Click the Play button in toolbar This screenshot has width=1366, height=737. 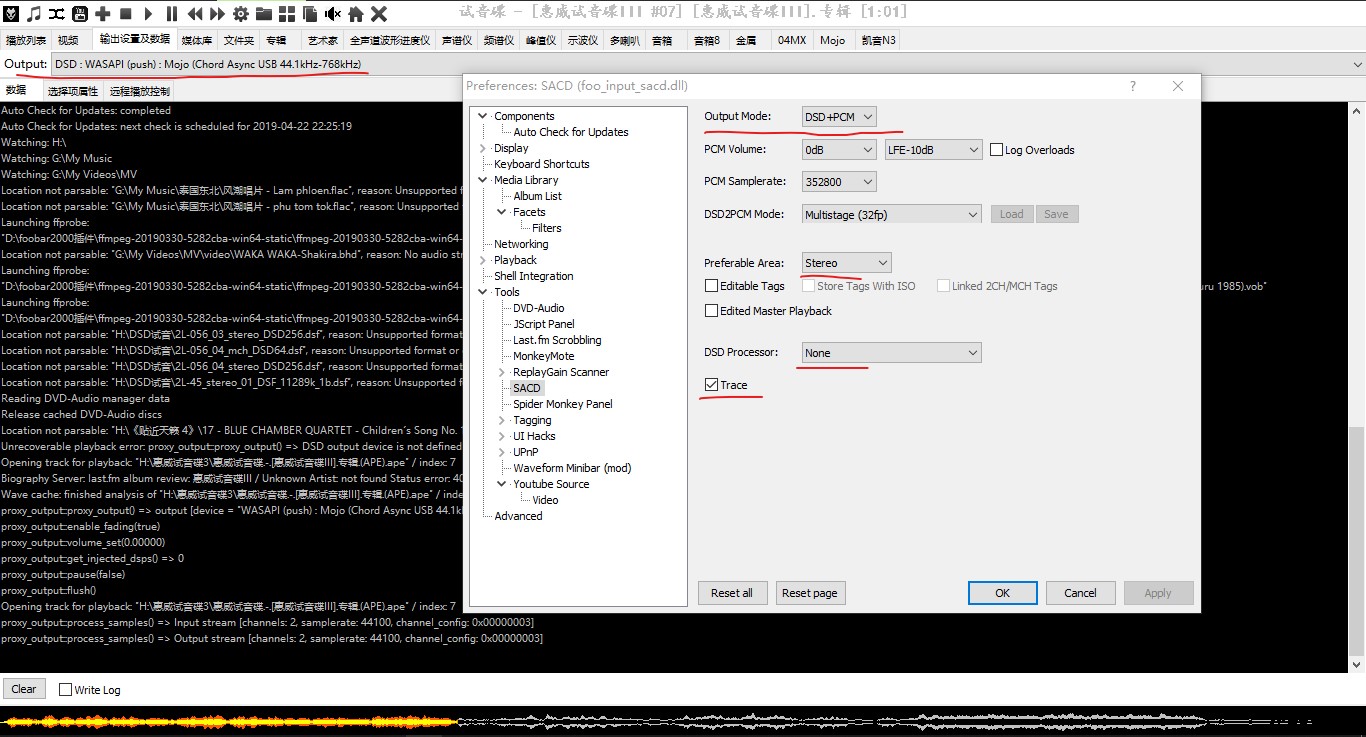click(149, 13)
